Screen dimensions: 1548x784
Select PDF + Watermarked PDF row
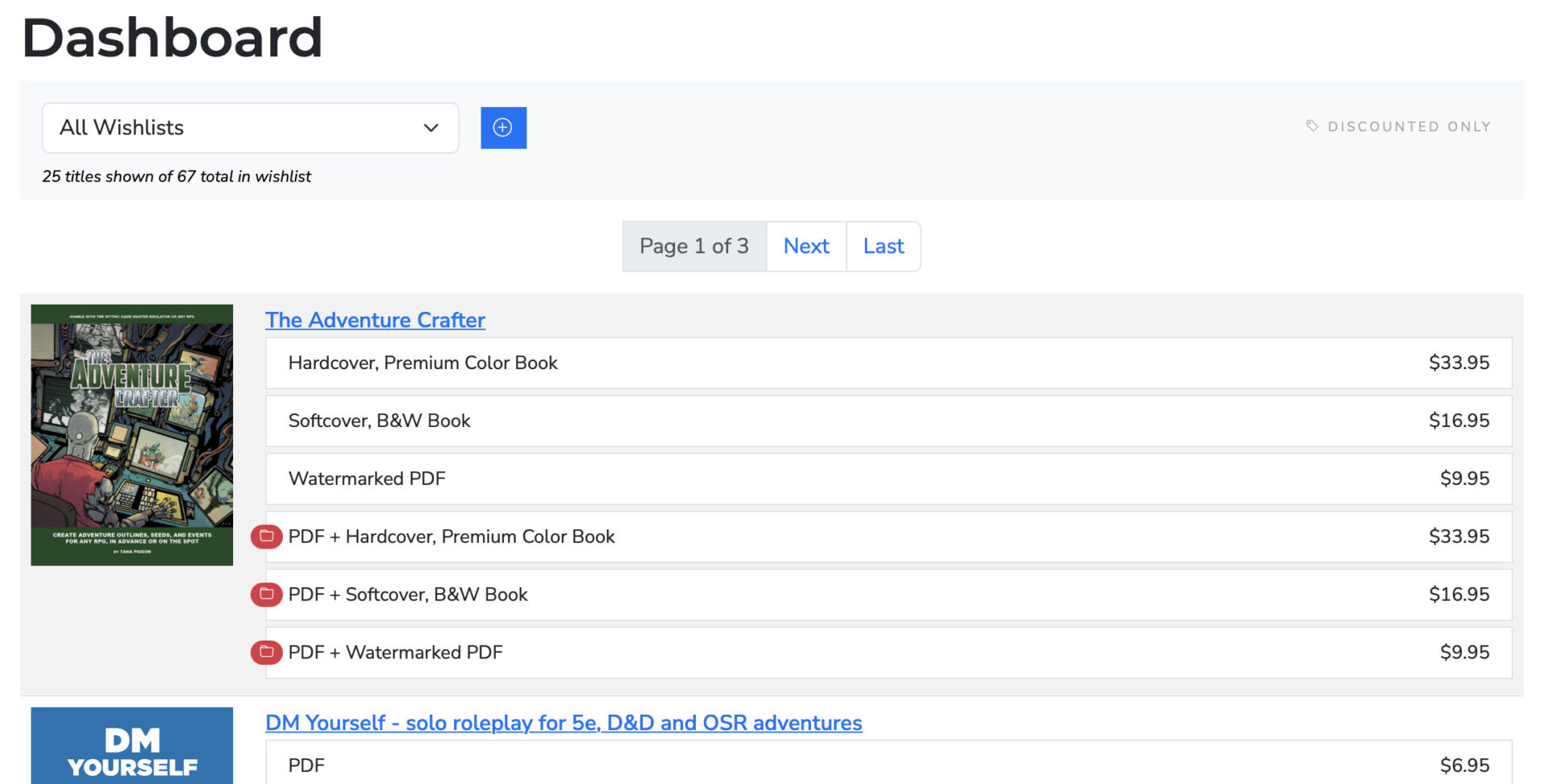[888, 653]
